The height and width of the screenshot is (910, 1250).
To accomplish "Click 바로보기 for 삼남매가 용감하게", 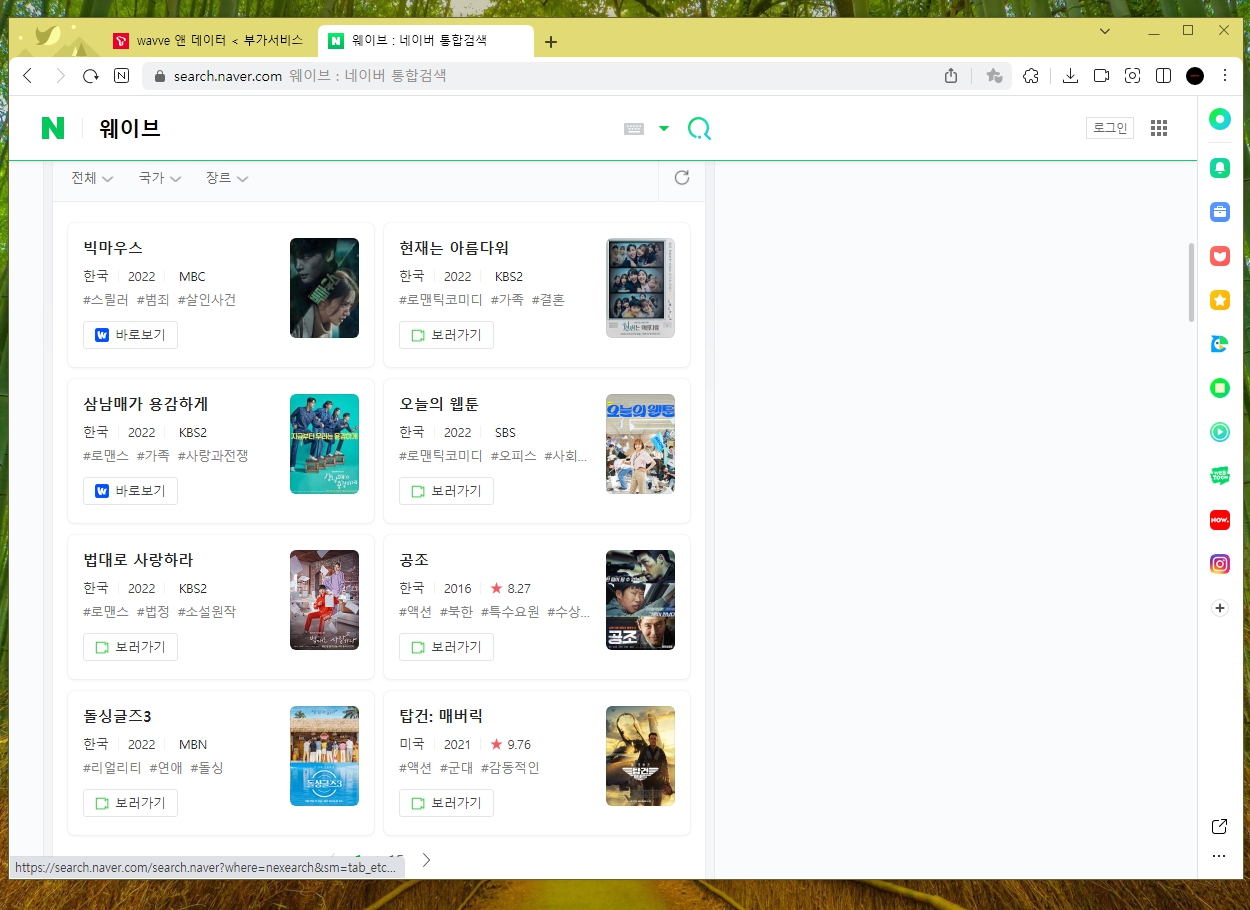I will click(130, 491).
